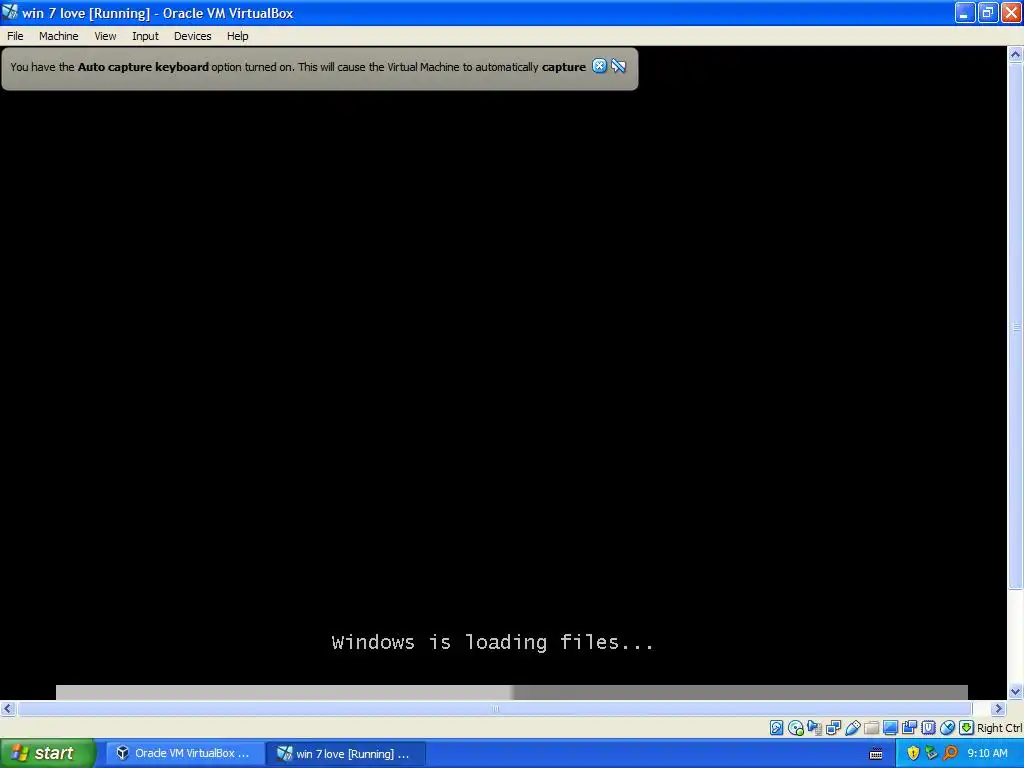Click the horizontal scrollbar right arrow

click(x=998, y=708)
